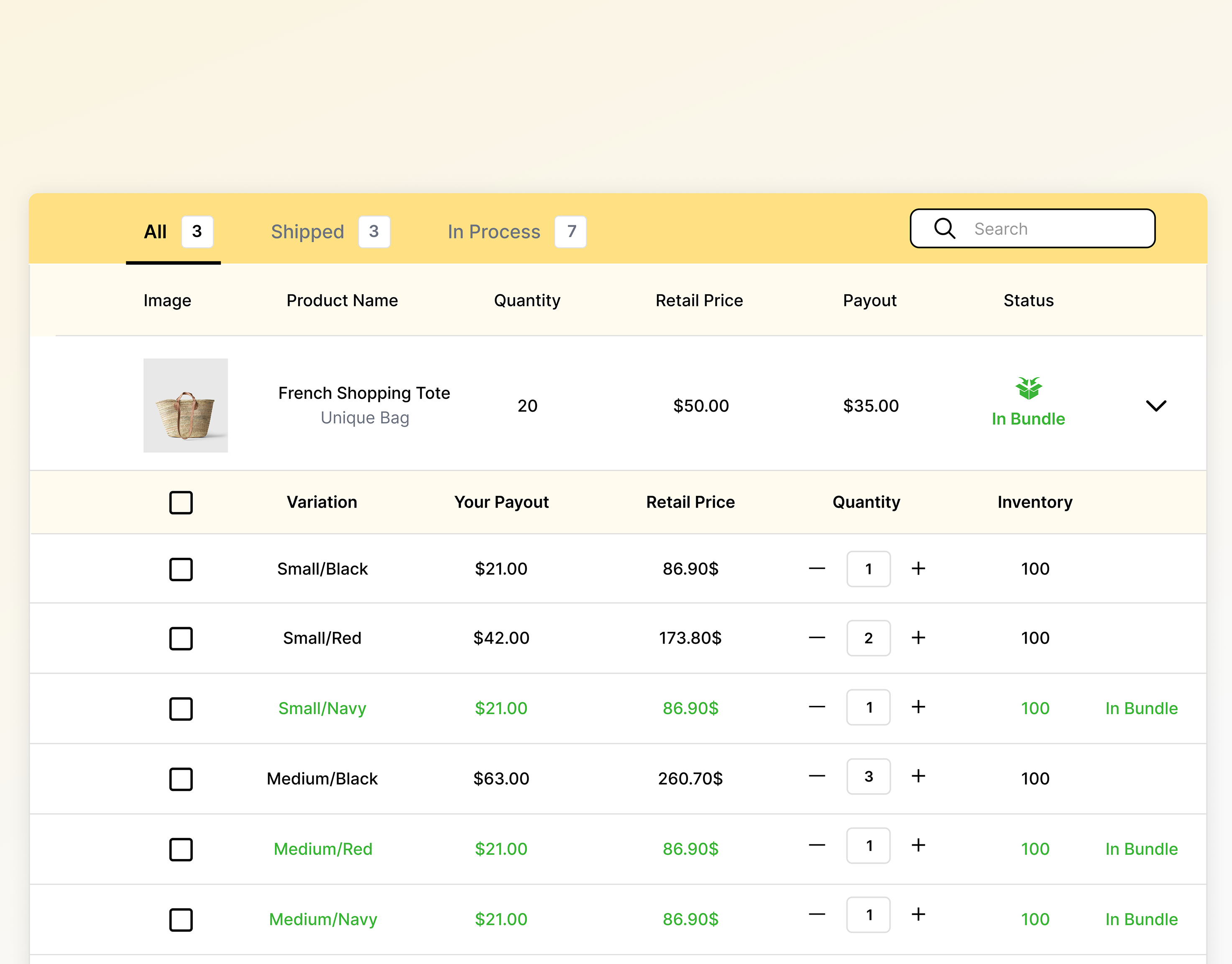This screenshot has width=1232, height=964.
Task: Open the In Process tab
Action: 493,231
